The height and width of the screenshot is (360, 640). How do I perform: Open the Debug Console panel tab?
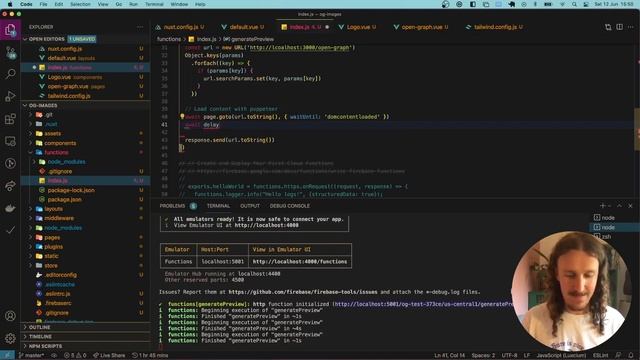tap(289, 206)
